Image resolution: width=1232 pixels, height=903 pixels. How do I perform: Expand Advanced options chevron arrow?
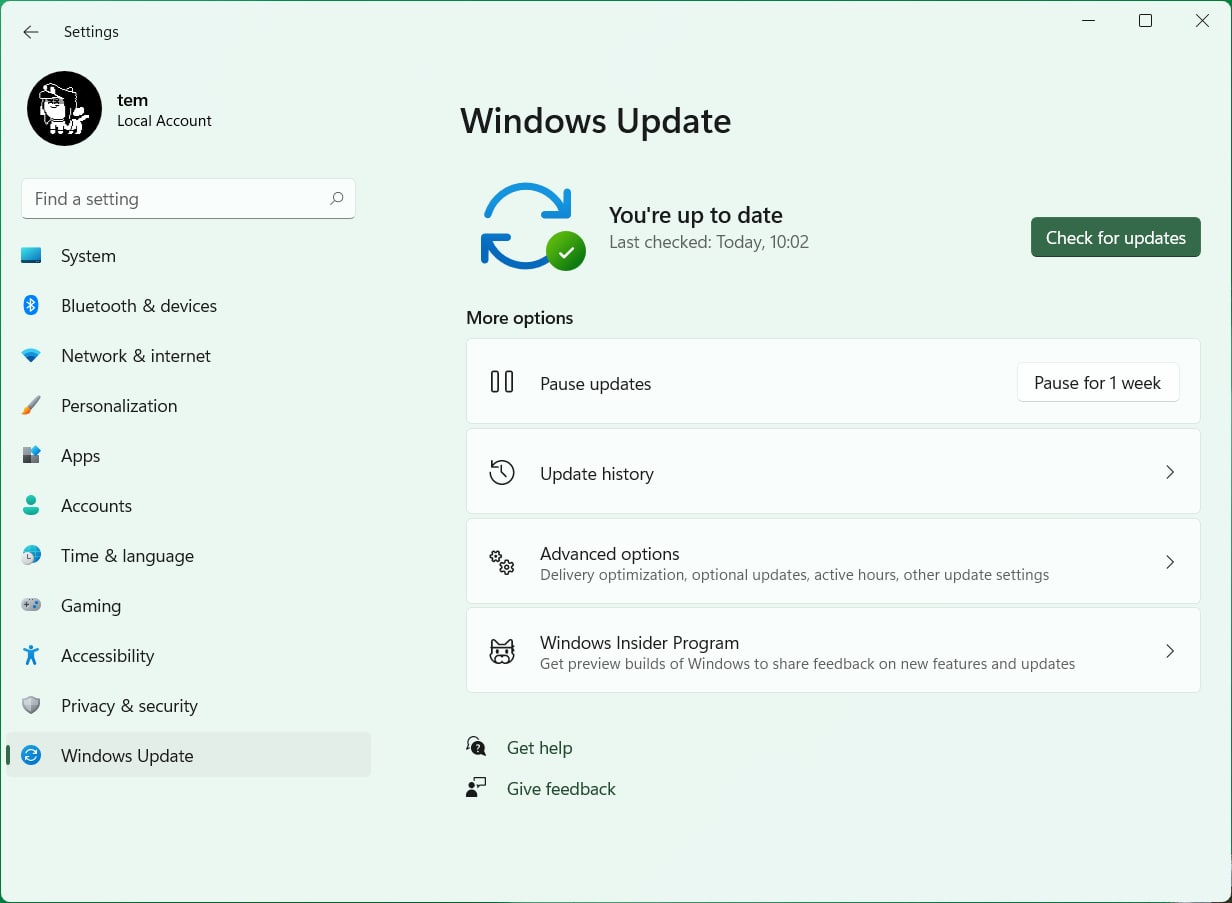tap(1169, 562)
